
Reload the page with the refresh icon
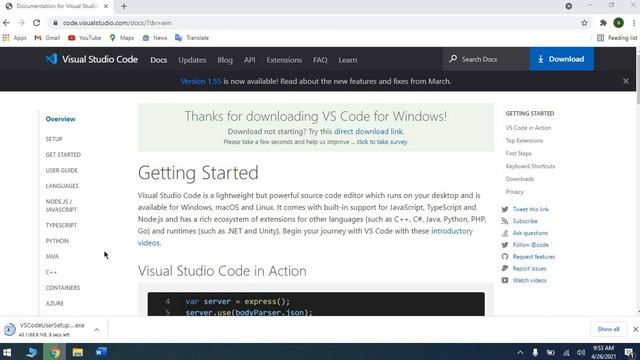tap(36, 23)
